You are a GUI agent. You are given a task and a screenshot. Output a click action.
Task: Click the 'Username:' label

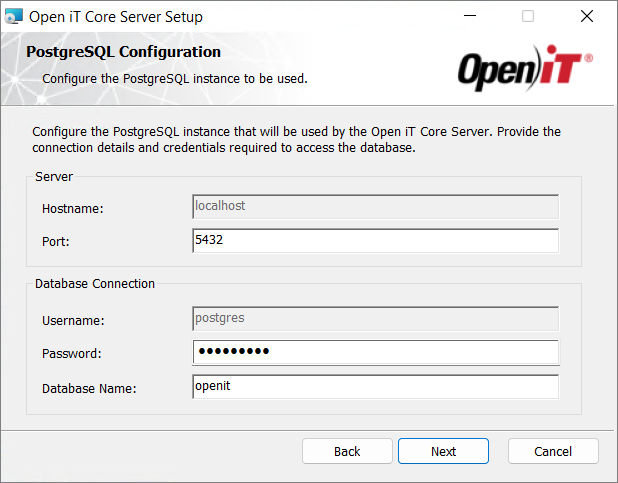tap(73, 321)
